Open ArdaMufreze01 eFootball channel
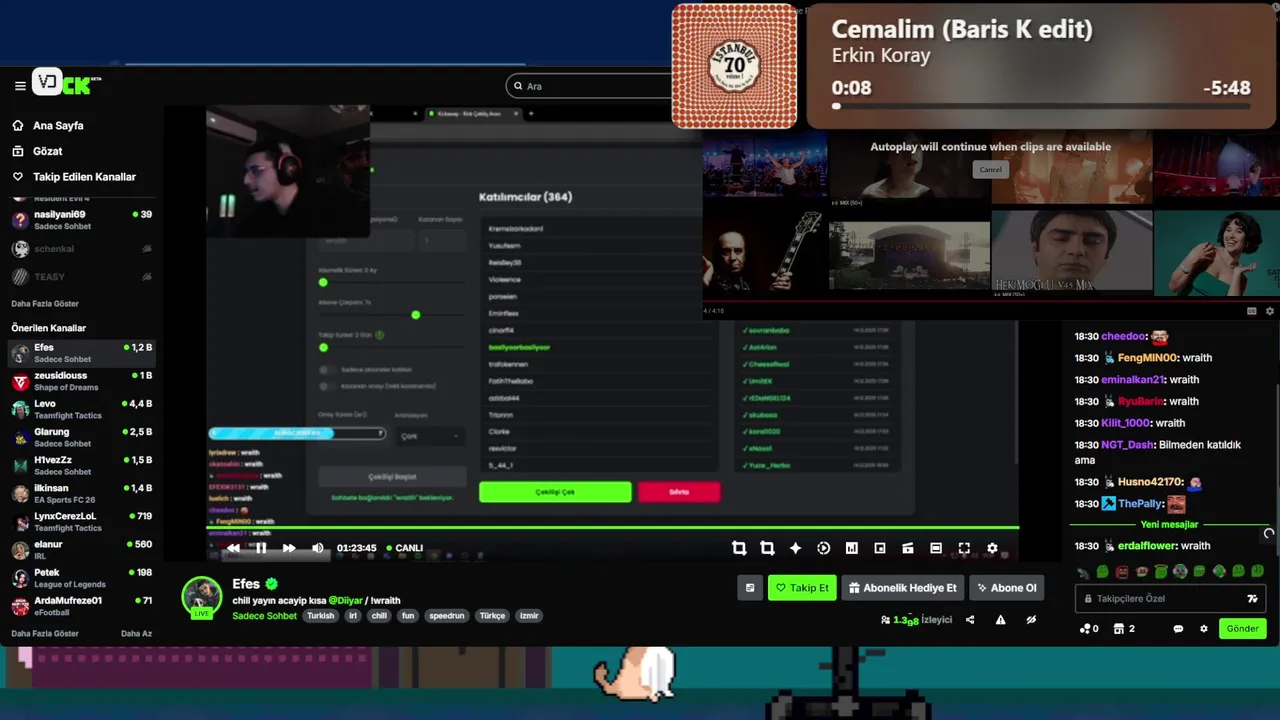The width and height of the screenshot is (1280, 720). point(82,606)
